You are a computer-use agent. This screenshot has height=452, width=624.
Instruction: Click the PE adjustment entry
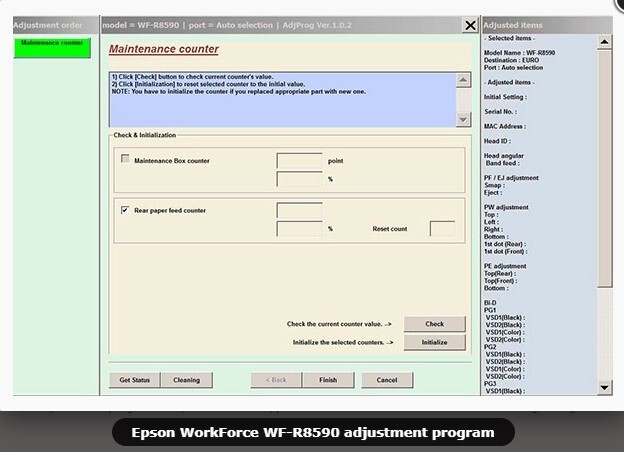(505, 266)
